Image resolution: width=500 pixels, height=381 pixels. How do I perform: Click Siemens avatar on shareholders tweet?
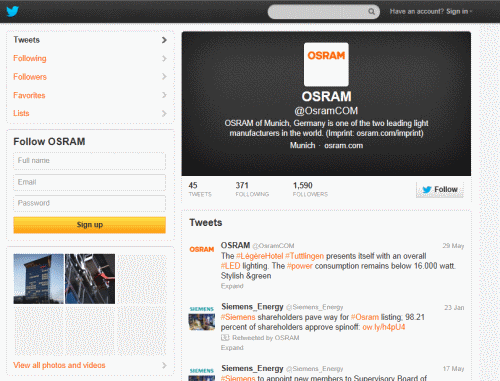[202, 318]
